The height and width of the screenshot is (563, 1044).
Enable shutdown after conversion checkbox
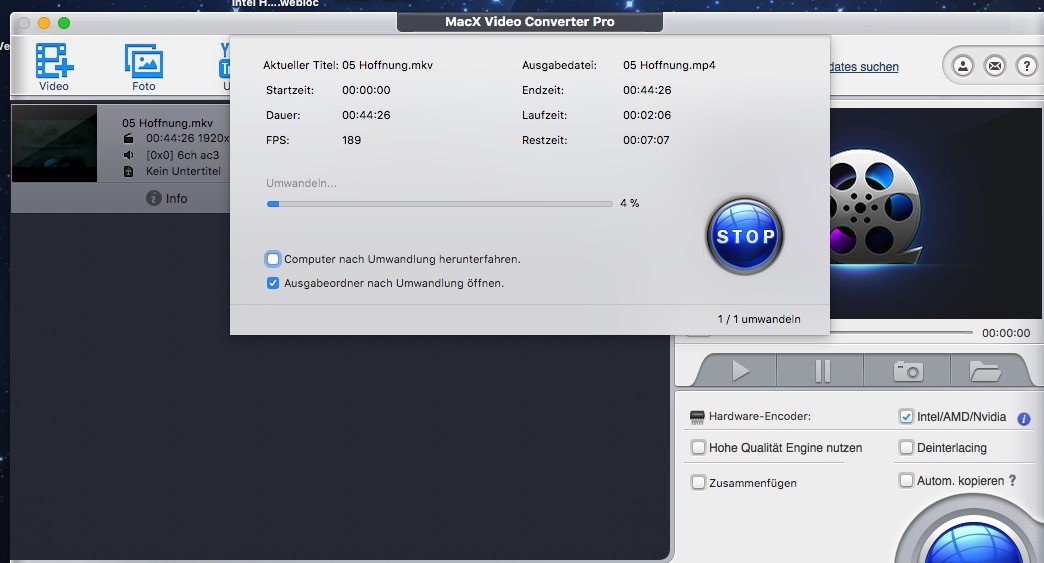point(272,259)
